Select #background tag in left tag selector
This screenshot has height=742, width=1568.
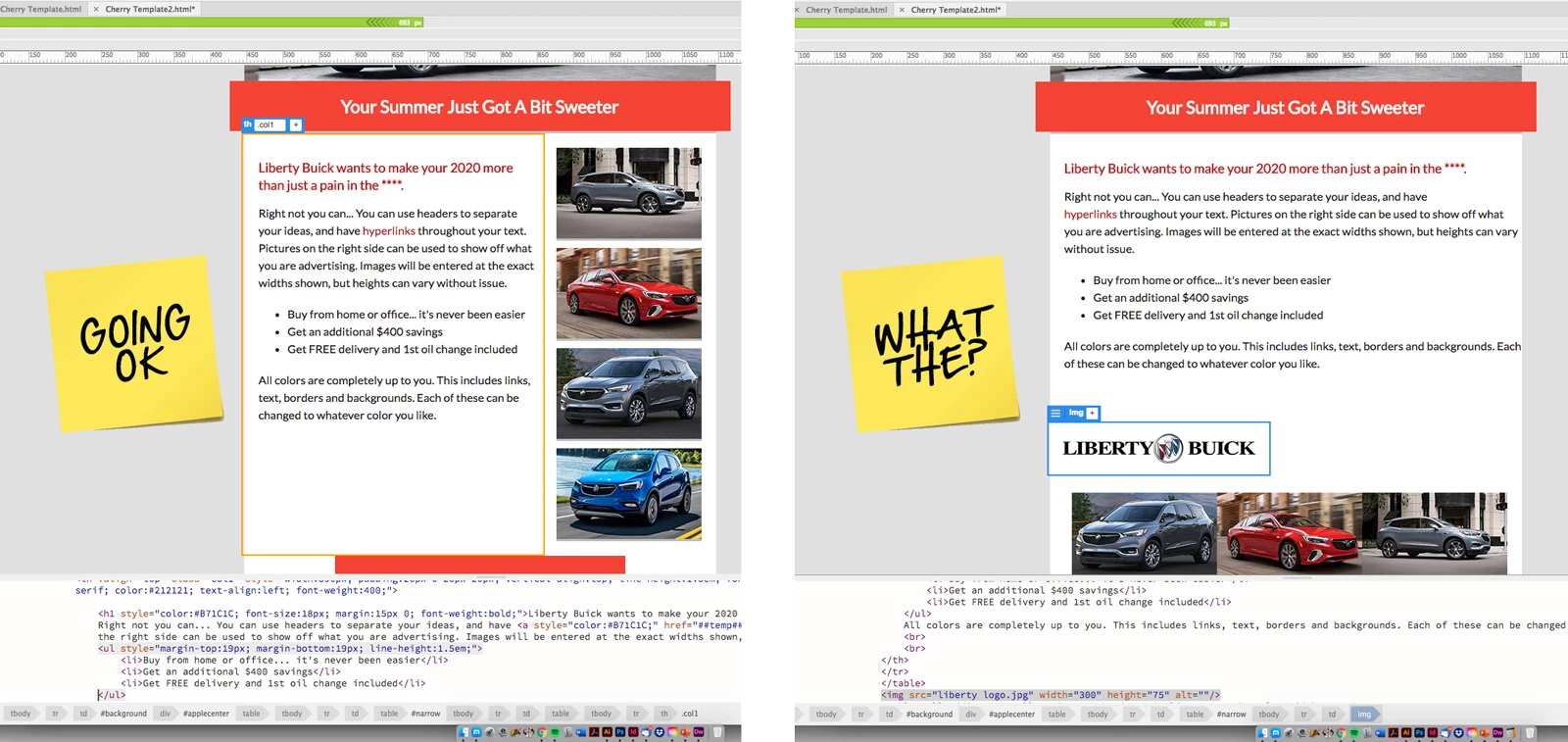pyautogui.click(x=123, y=714)
